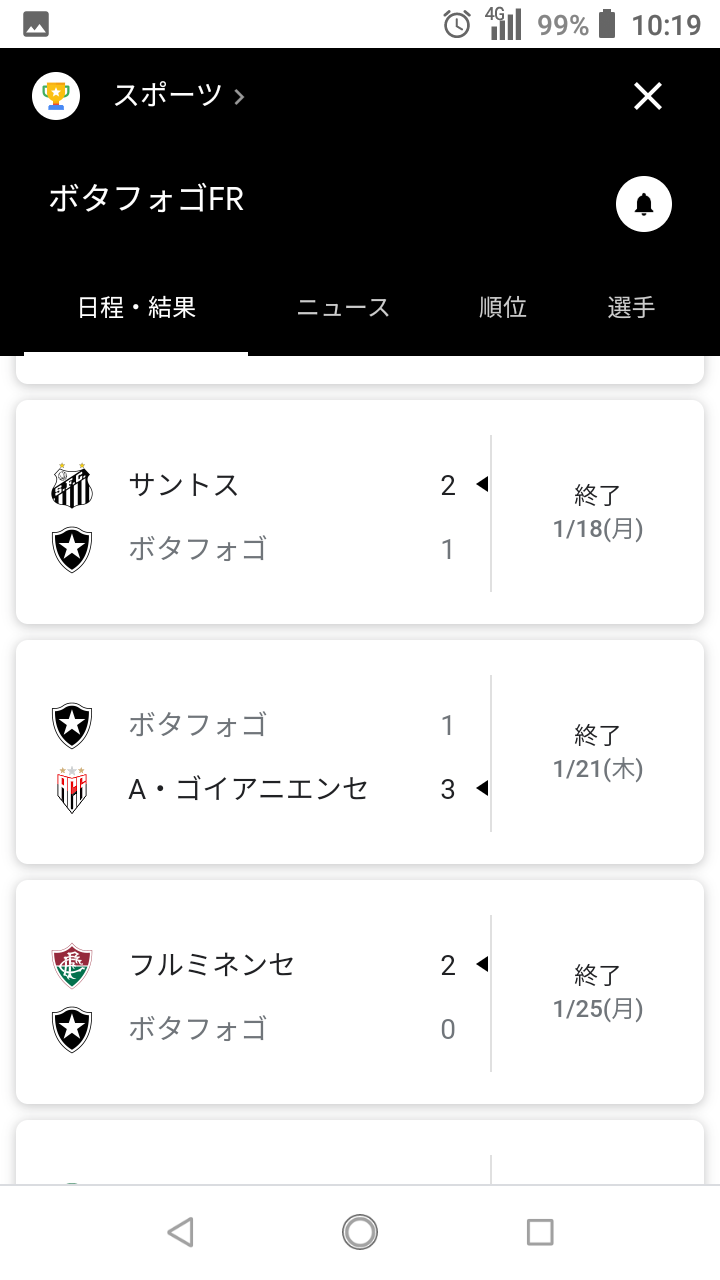Open the サントス team name link
This screenshot has height=1280, width=720.
tap(184, 485)
